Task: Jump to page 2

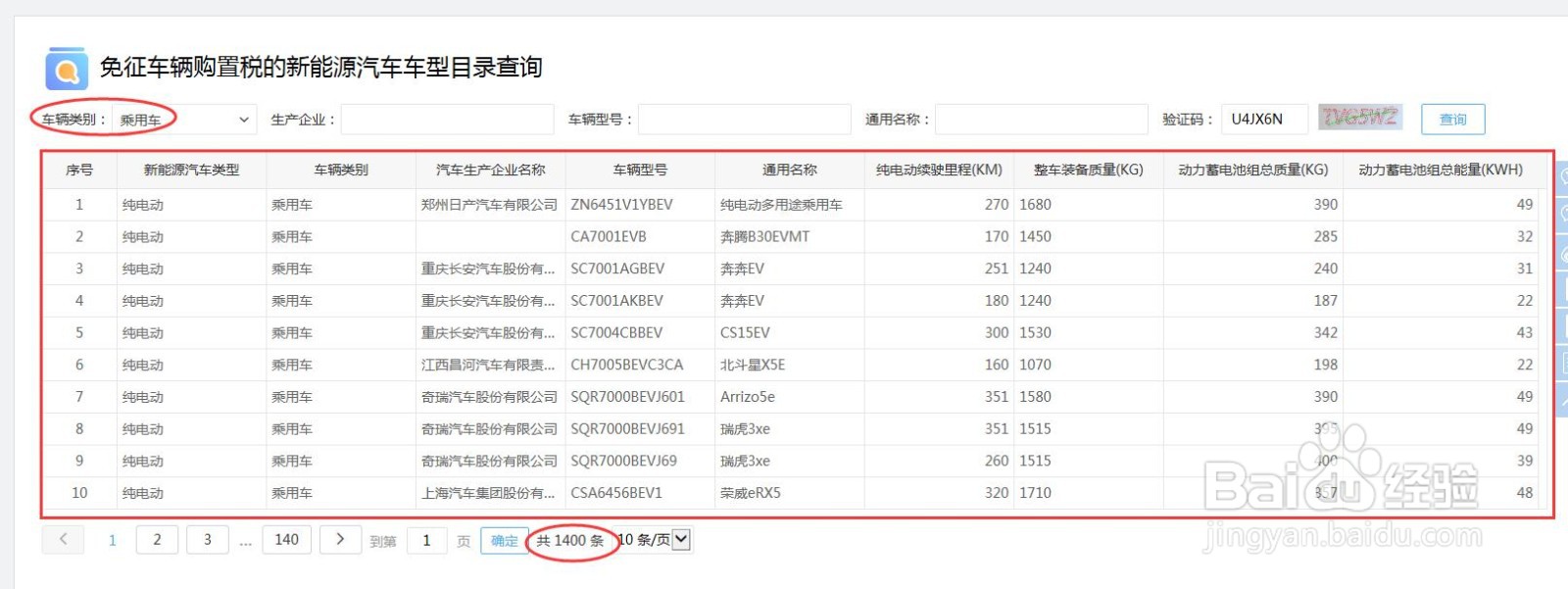Action: tap(157, 539)
